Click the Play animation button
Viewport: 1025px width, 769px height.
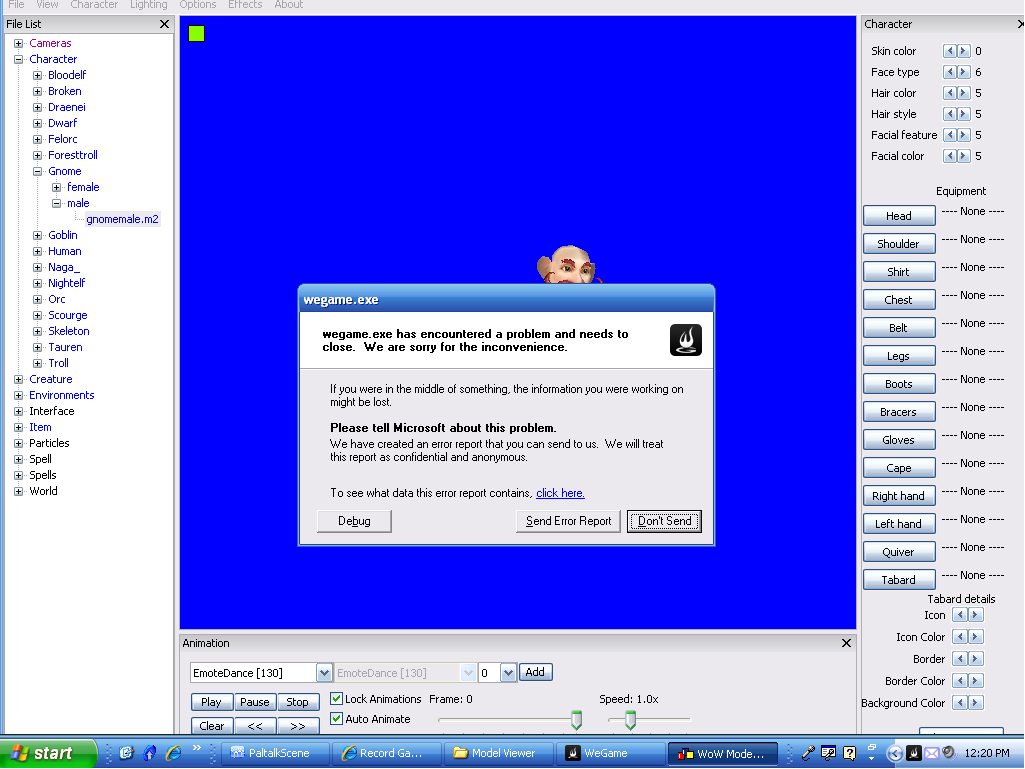(x=211, y=702)
